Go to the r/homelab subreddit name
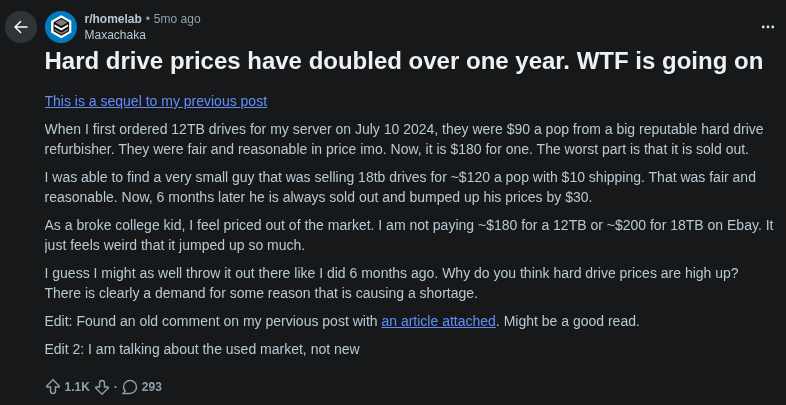This screenshot has width=786, height=405. pyautogui.click(x=112, y=19)
